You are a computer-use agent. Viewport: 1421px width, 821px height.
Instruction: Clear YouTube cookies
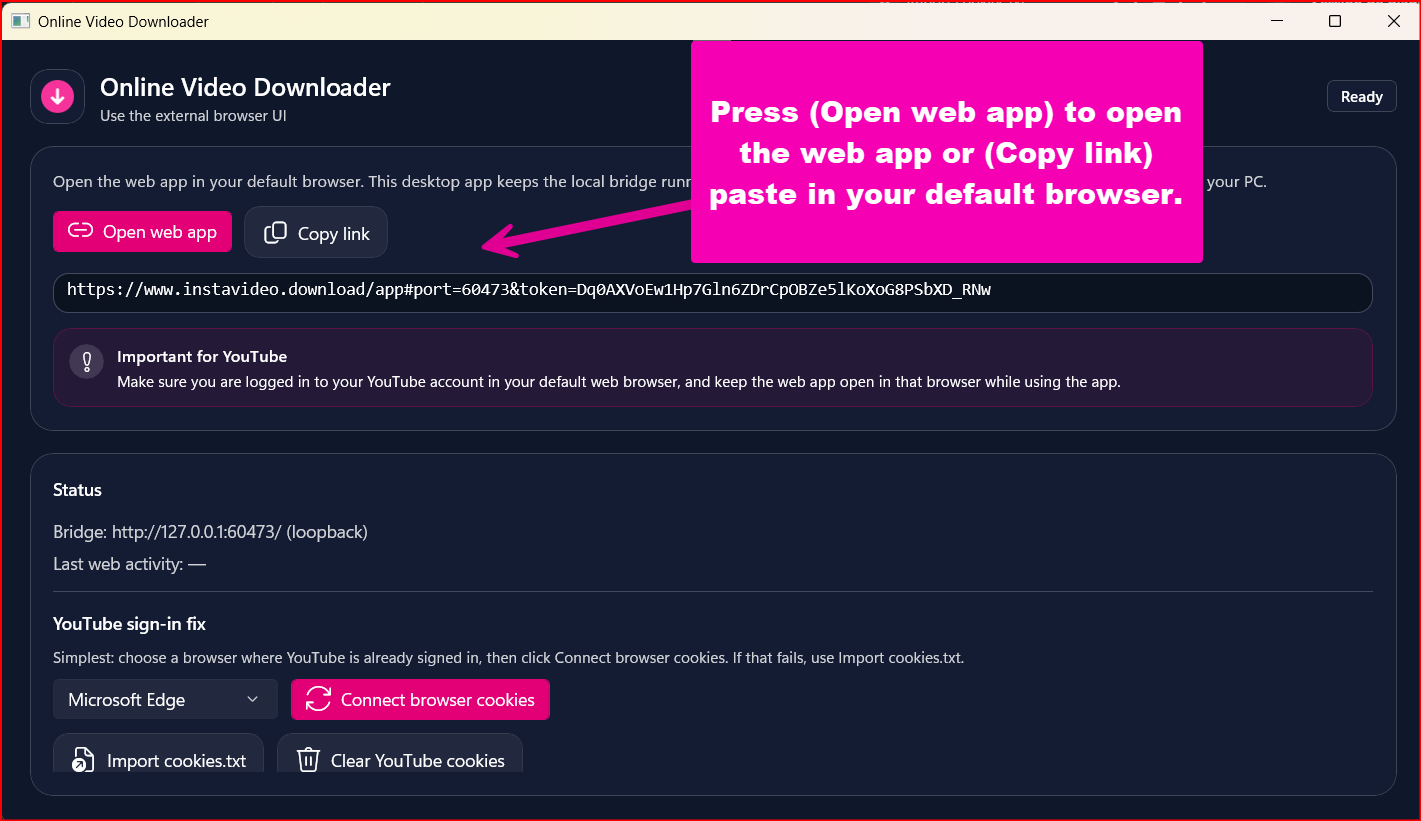[x=400, y=760]
